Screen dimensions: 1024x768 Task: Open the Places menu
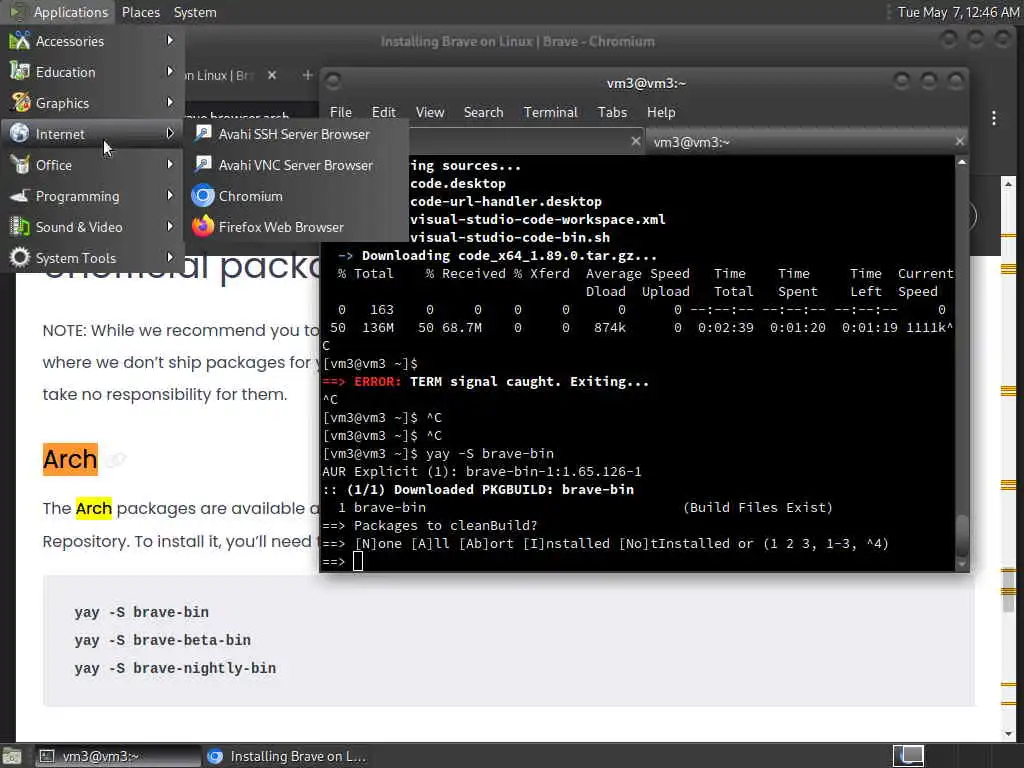click(140, 12)
